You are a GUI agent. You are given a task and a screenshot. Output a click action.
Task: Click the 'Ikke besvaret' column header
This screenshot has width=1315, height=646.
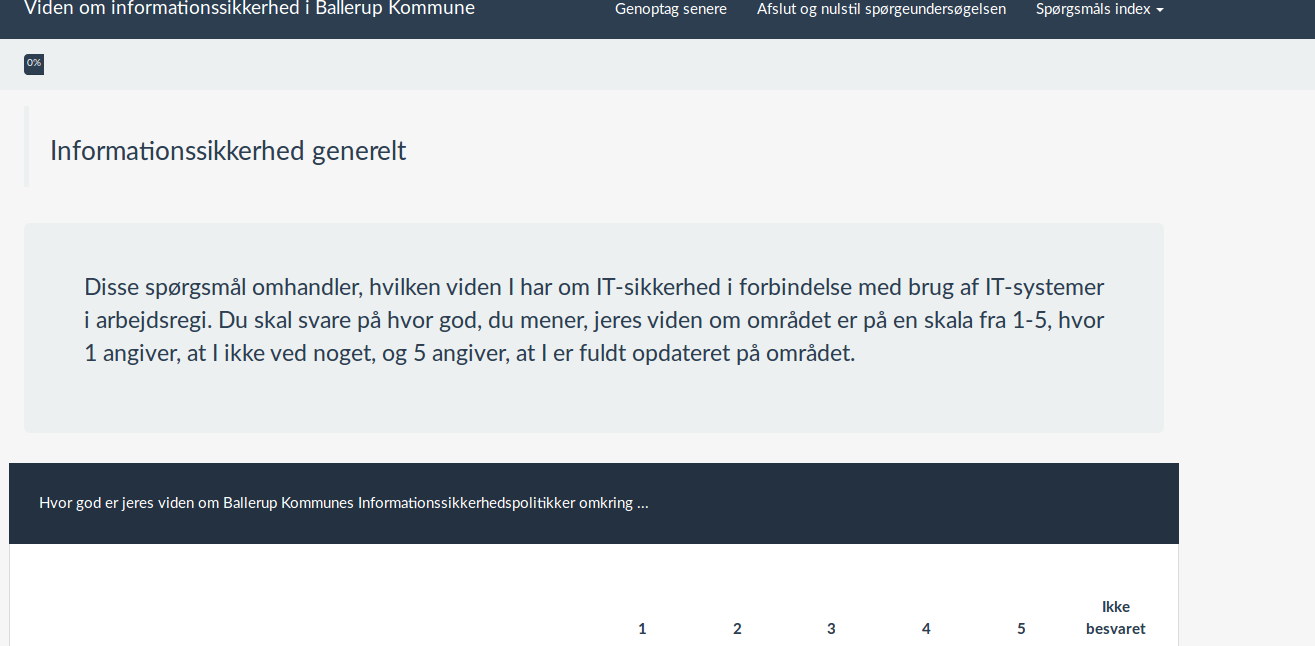[x=1116, y=618]
